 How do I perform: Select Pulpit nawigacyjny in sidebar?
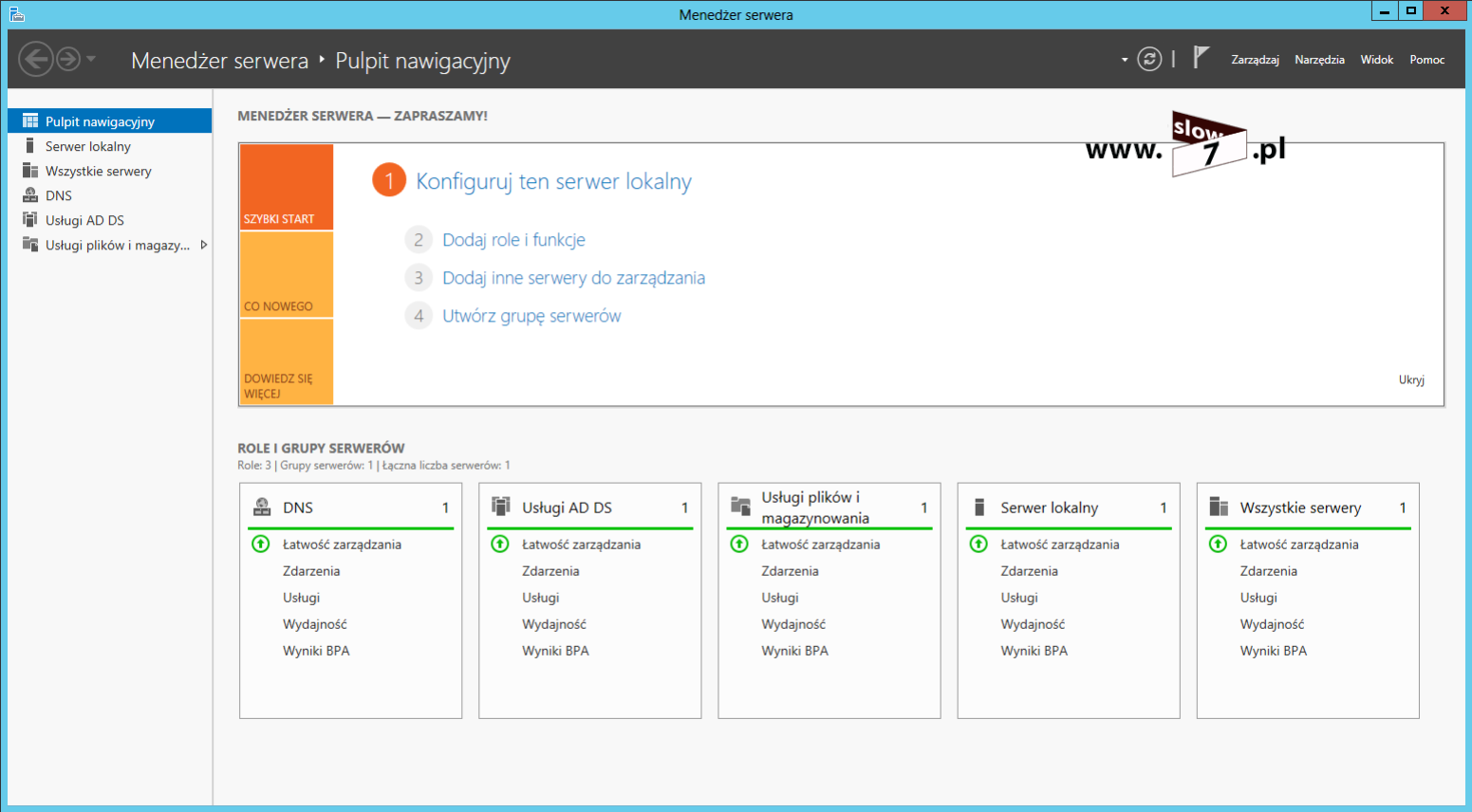point(109,121)
